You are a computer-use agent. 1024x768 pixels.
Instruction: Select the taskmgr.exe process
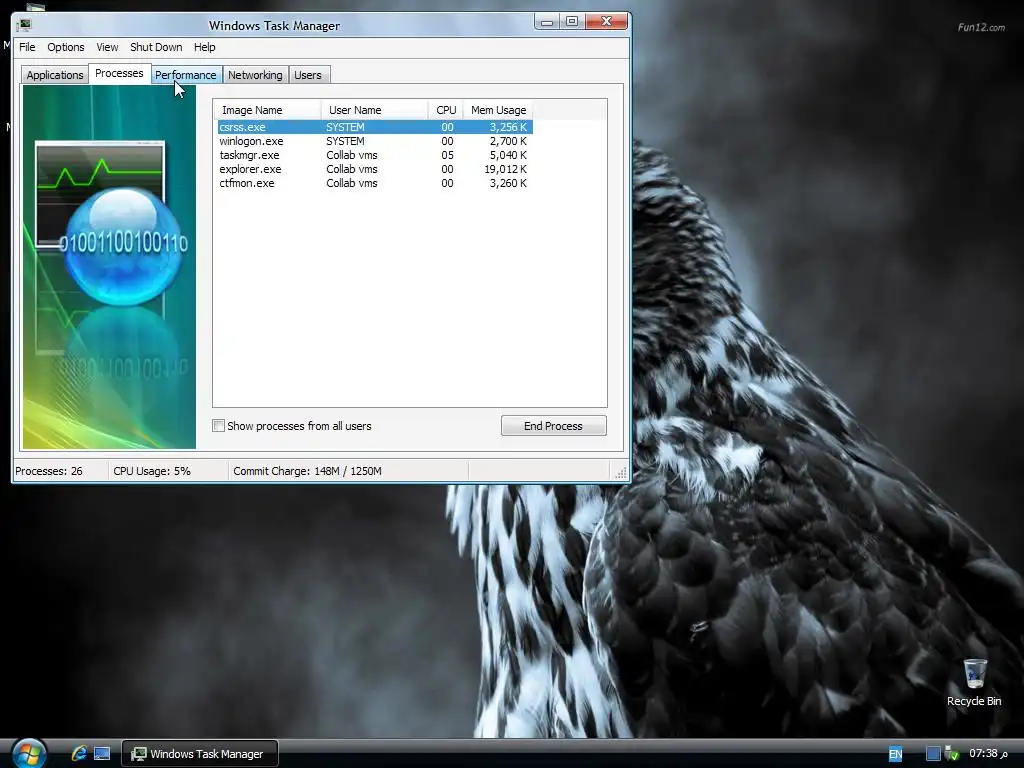click(x=375, y=155)
